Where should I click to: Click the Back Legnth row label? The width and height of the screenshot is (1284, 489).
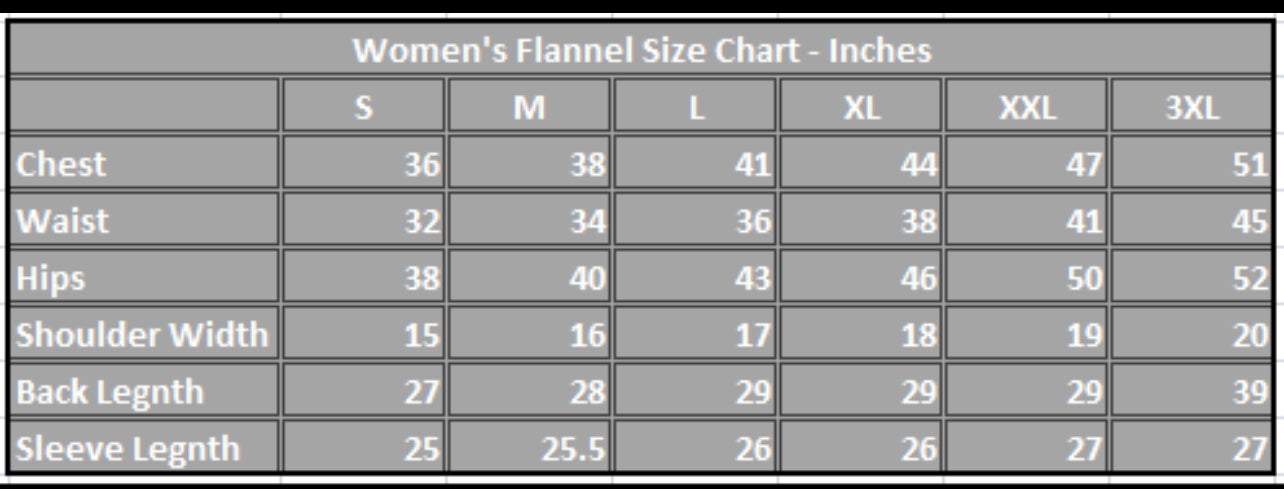click(x=144, y=392)
